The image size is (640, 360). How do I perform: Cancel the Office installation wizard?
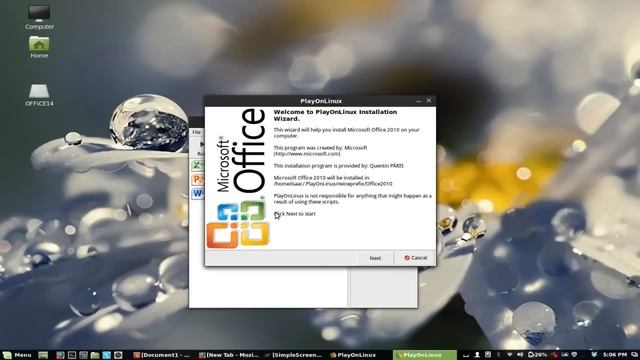[415, 258]
